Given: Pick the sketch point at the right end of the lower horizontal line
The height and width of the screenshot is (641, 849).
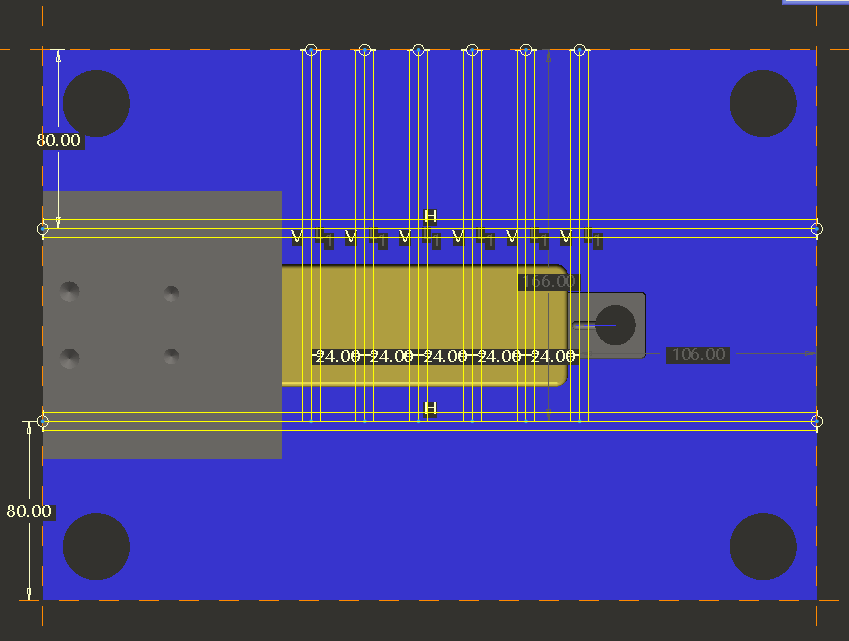Looking at the screenshot, I should [817, 421].
